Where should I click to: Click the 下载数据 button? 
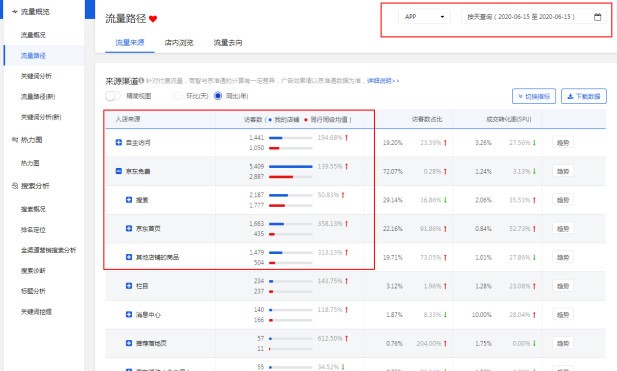click(584, 96)
